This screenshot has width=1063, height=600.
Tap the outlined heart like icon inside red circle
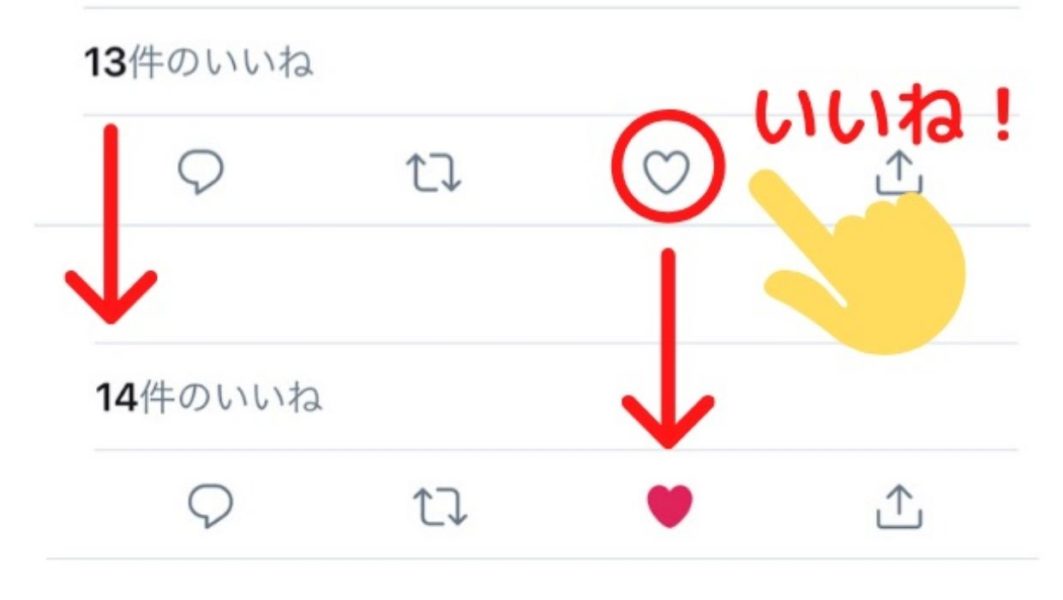click(666, 172)
